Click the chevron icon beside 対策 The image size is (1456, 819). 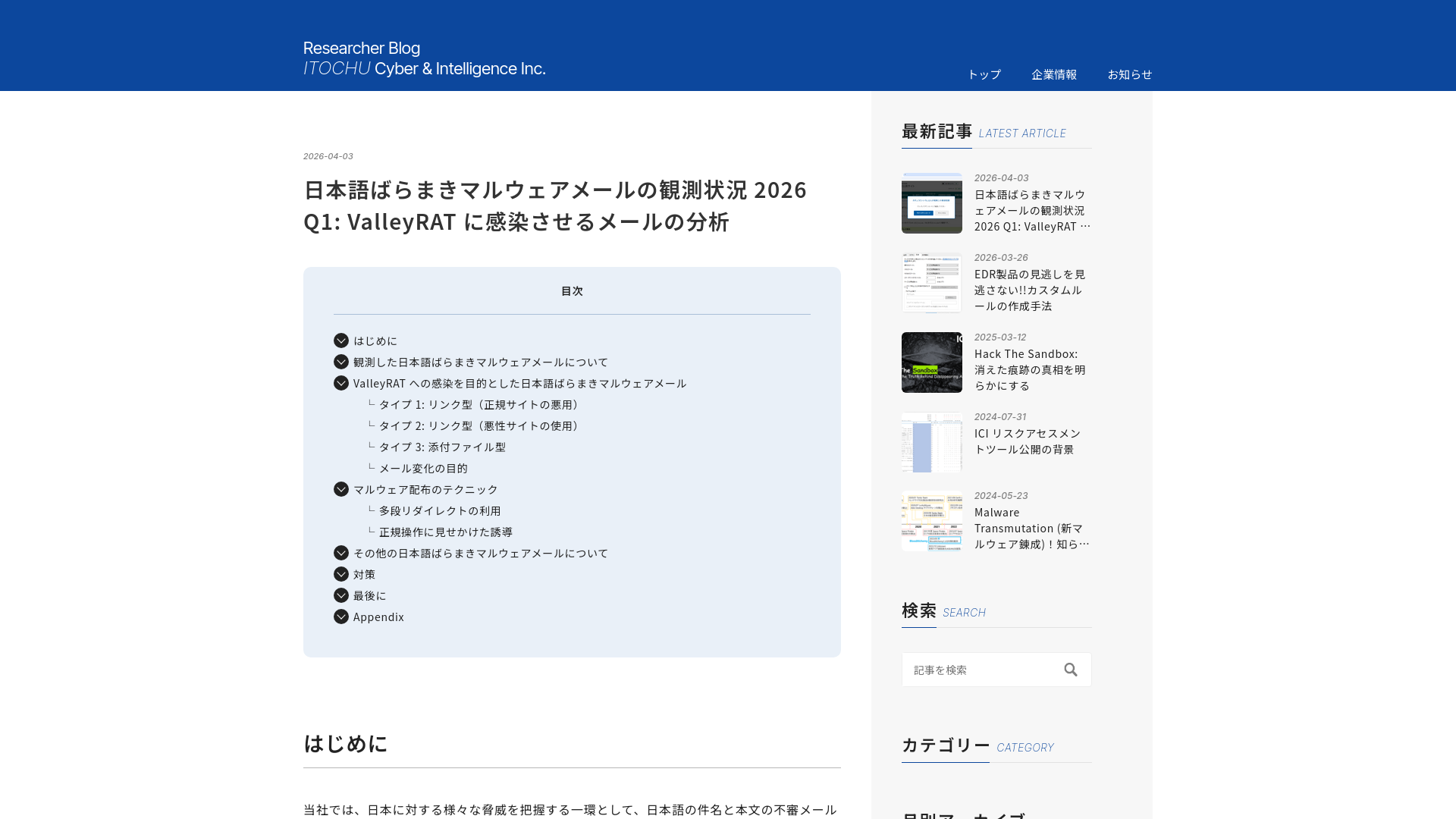(340, 574)
